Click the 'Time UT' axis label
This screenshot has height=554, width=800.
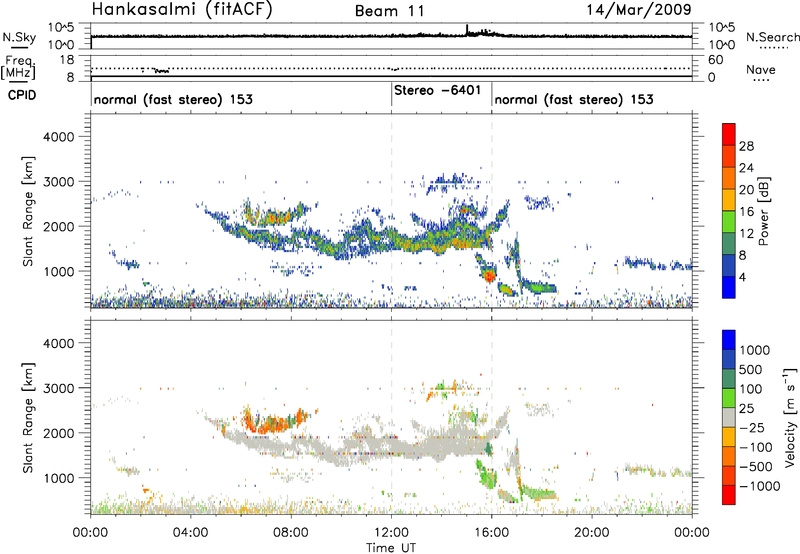(391, 548)
